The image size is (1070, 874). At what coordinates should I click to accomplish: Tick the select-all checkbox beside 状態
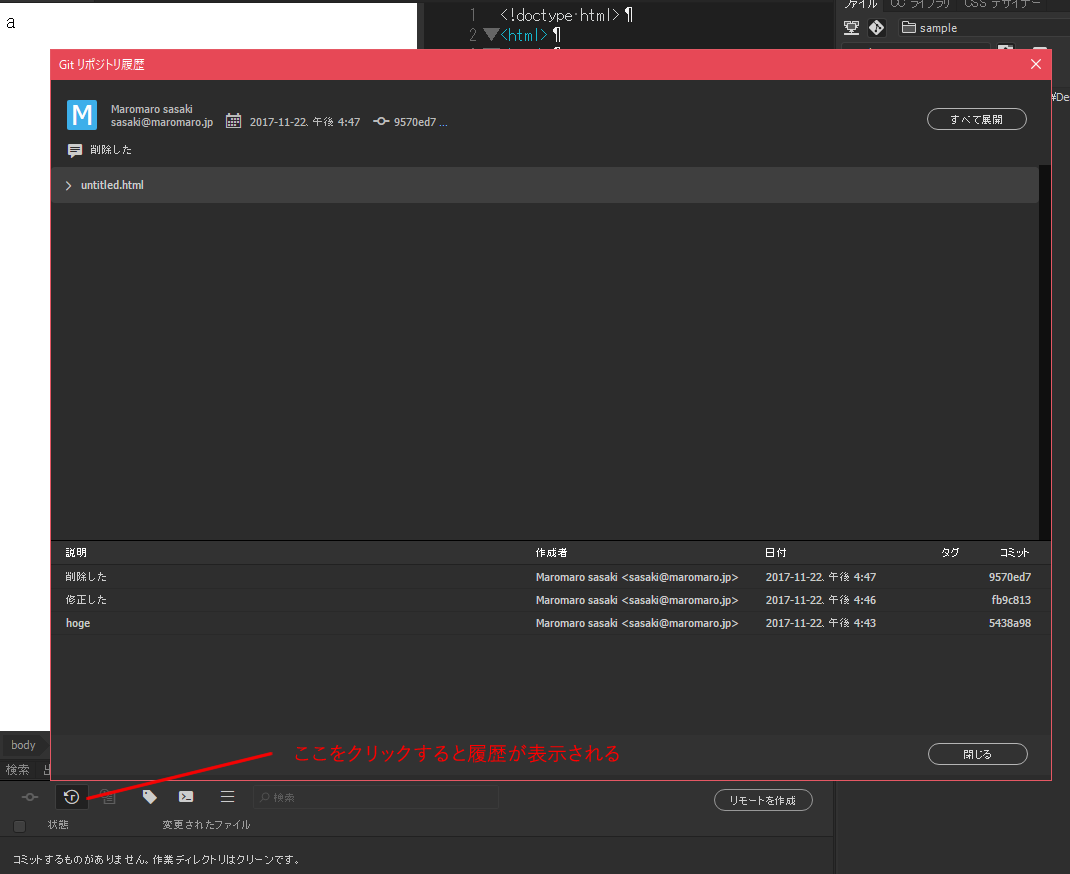(x=20, y=826)
